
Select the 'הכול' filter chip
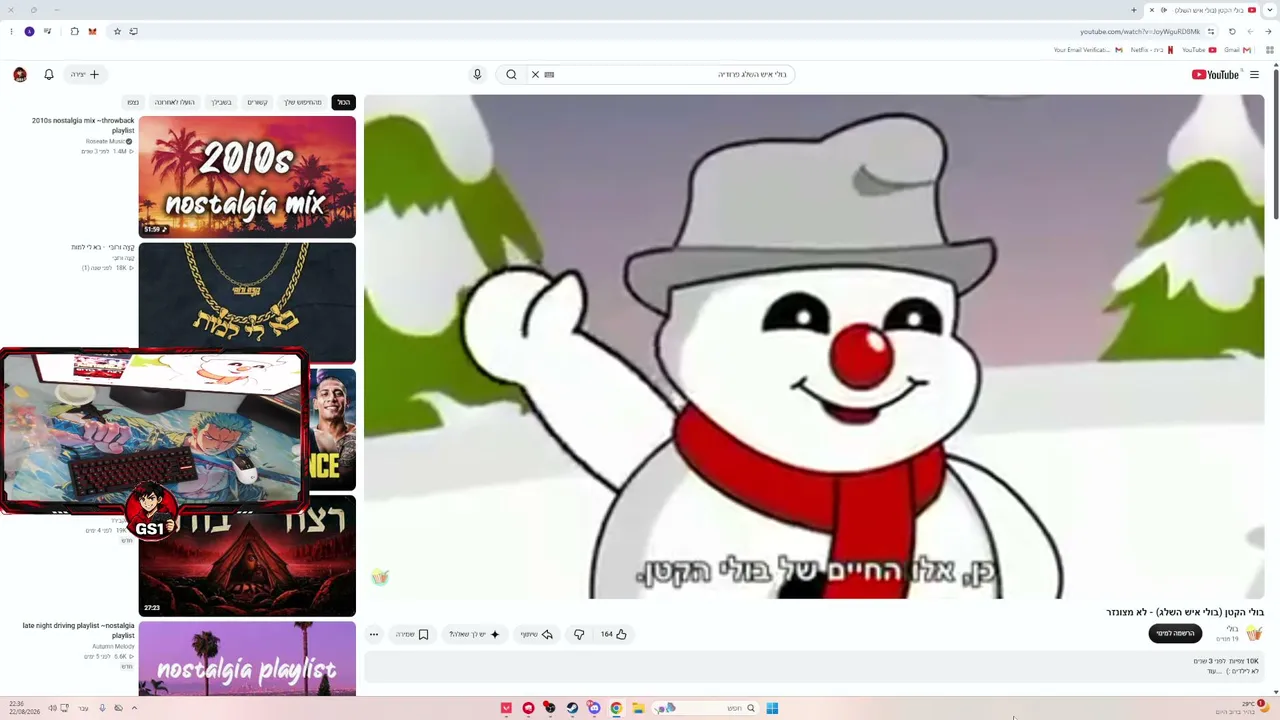point(343,102)
